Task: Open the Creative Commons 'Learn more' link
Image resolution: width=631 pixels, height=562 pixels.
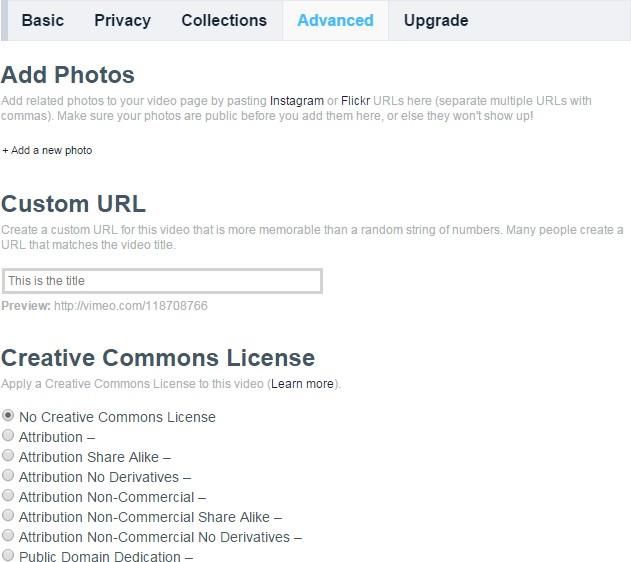Action: 302,384
